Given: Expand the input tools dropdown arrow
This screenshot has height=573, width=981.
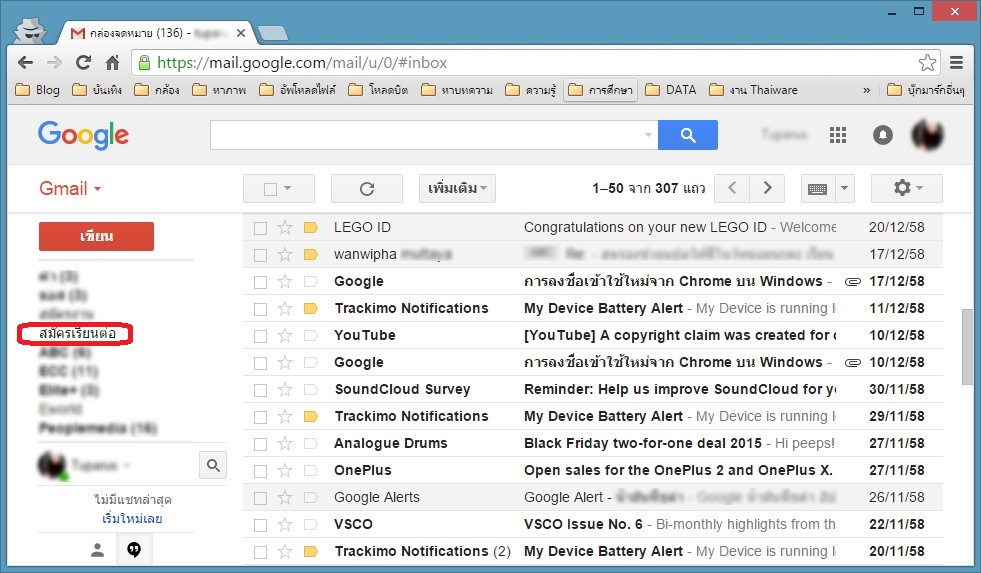Looking at the screenshot, I should (845, 188).
